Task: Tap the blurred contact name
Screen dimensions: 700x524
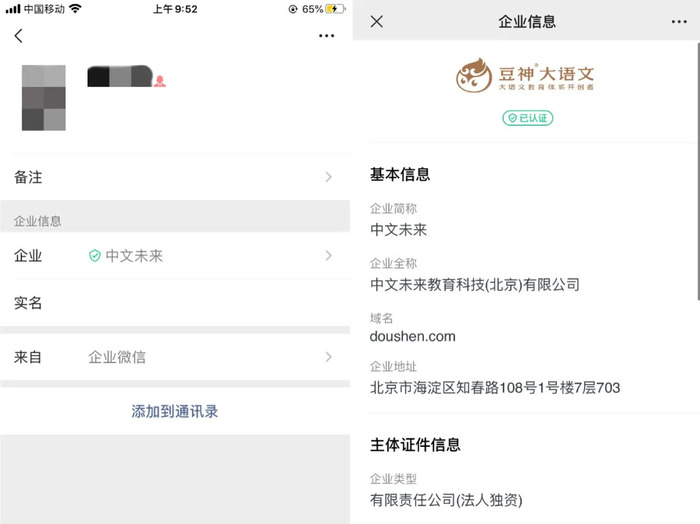Action: pos(120,76)
